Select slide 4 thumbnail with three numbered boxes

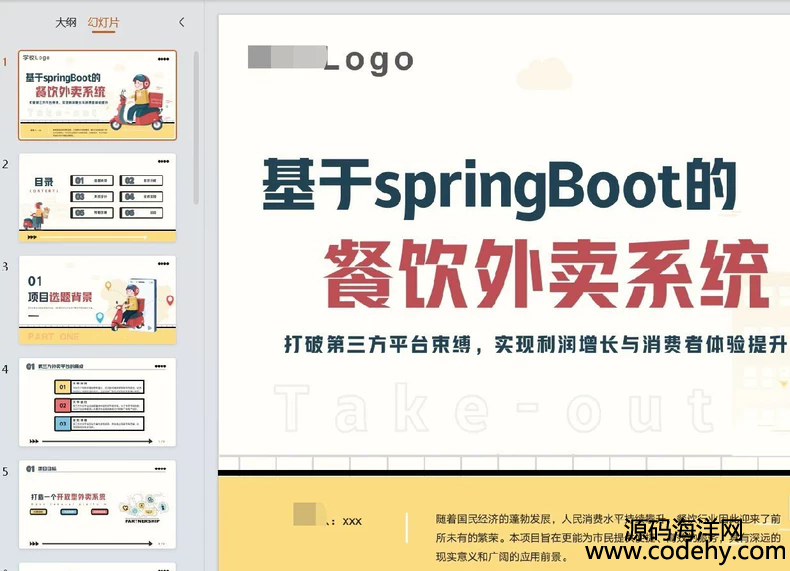pyautogui.click(x=97, y=402)
